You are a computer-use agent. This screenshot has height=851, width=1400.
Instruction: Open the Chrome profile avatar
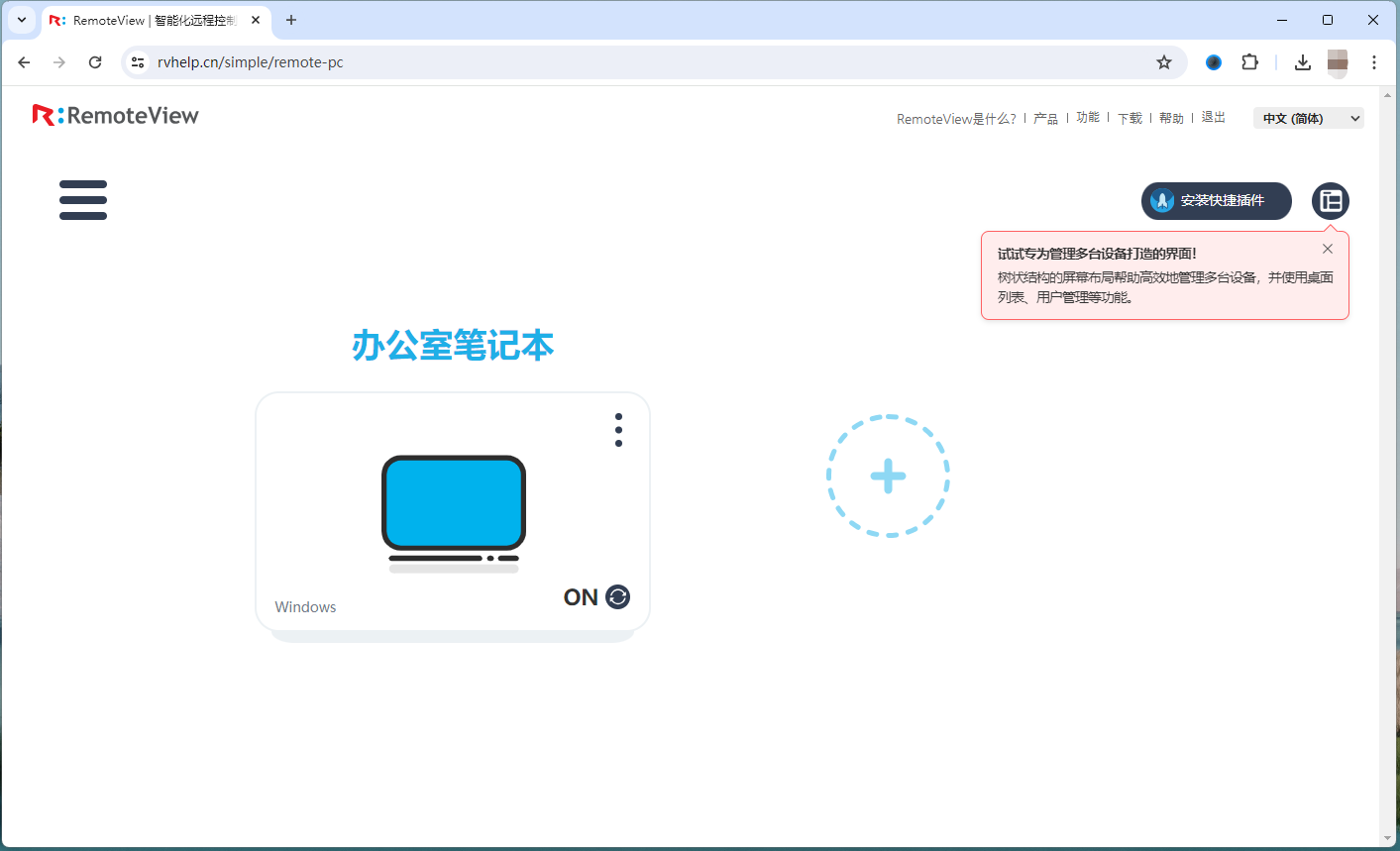tap(1338, 62)
